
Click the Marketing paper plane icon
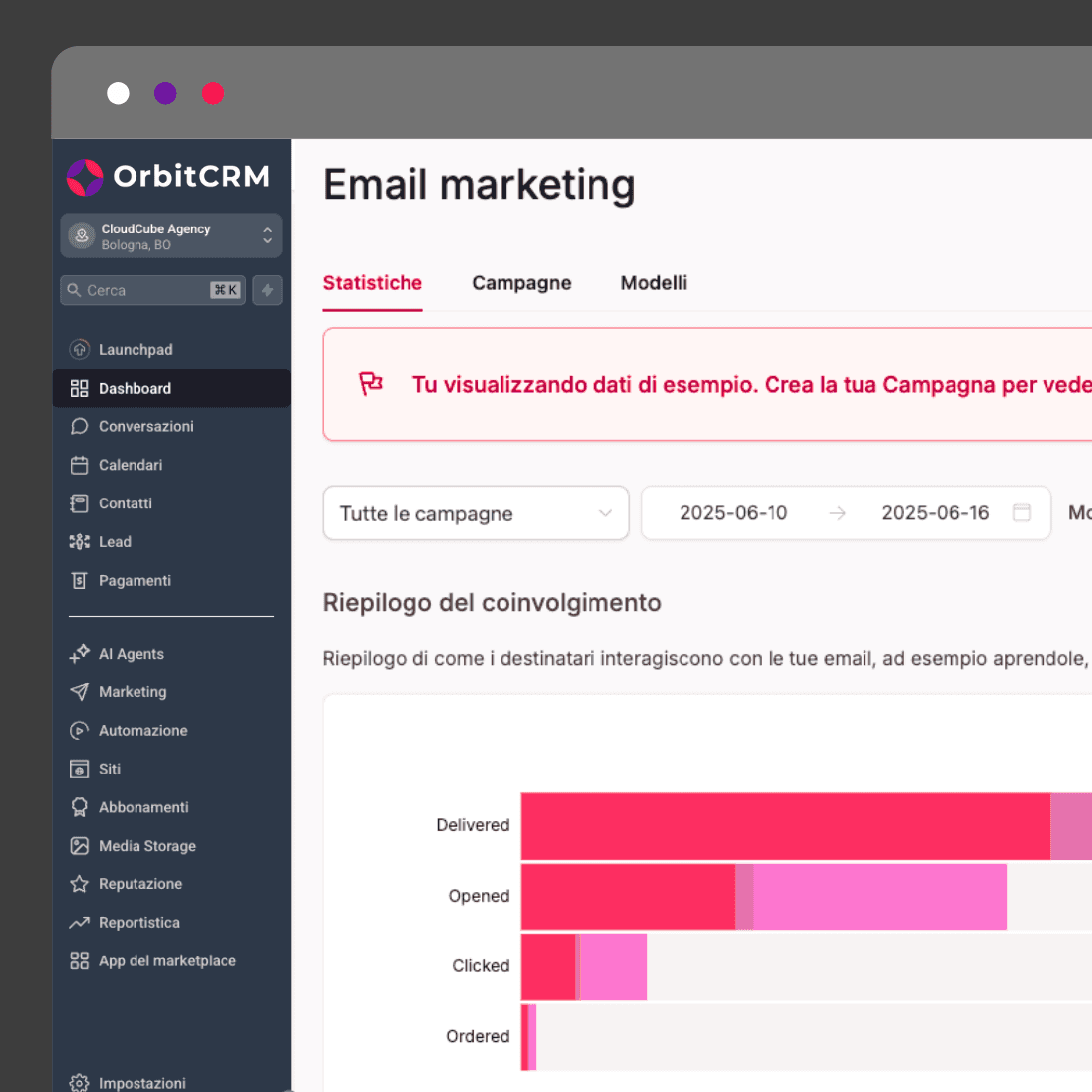pyautogui.click(x=80, y=692)
